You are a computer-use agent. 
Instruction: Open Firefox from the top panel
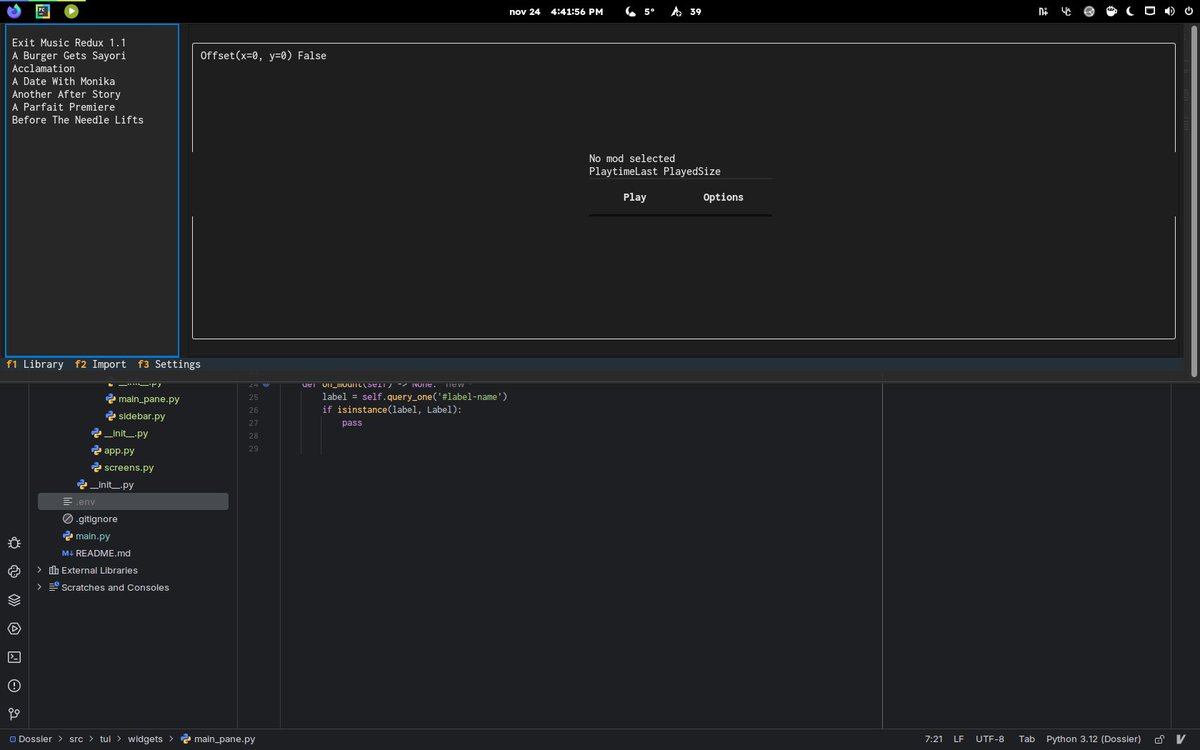tap(14, 11)
